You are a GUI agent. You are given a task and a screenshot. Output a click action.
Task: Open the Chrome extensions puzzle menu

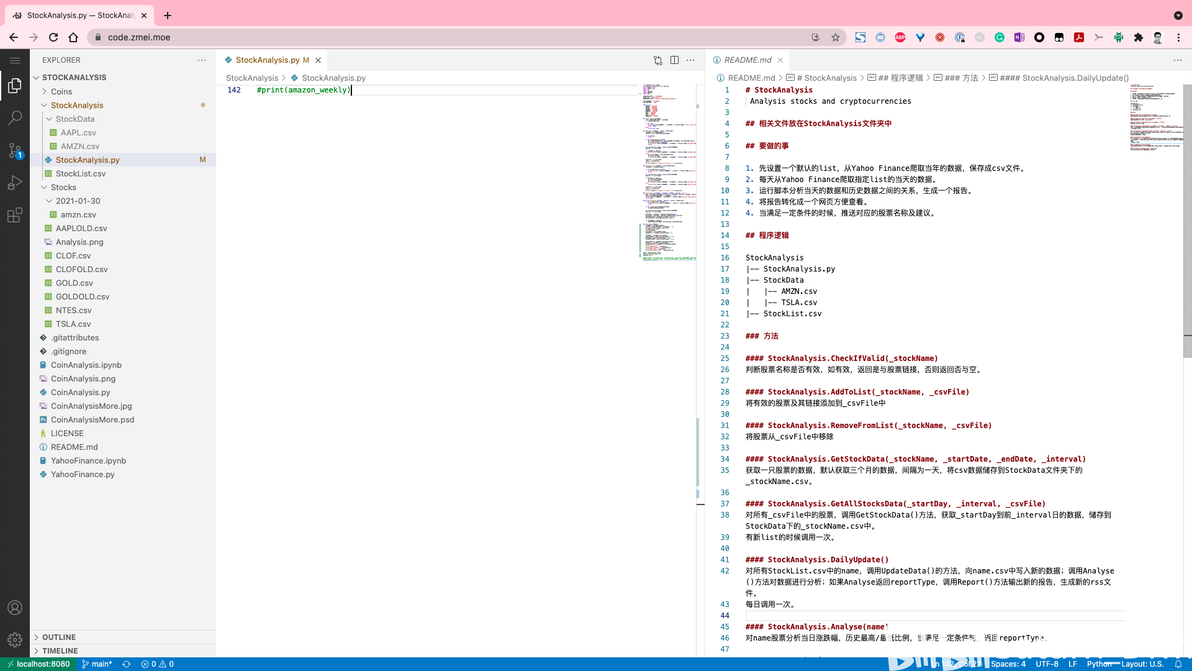click(x=1138, y=37)
